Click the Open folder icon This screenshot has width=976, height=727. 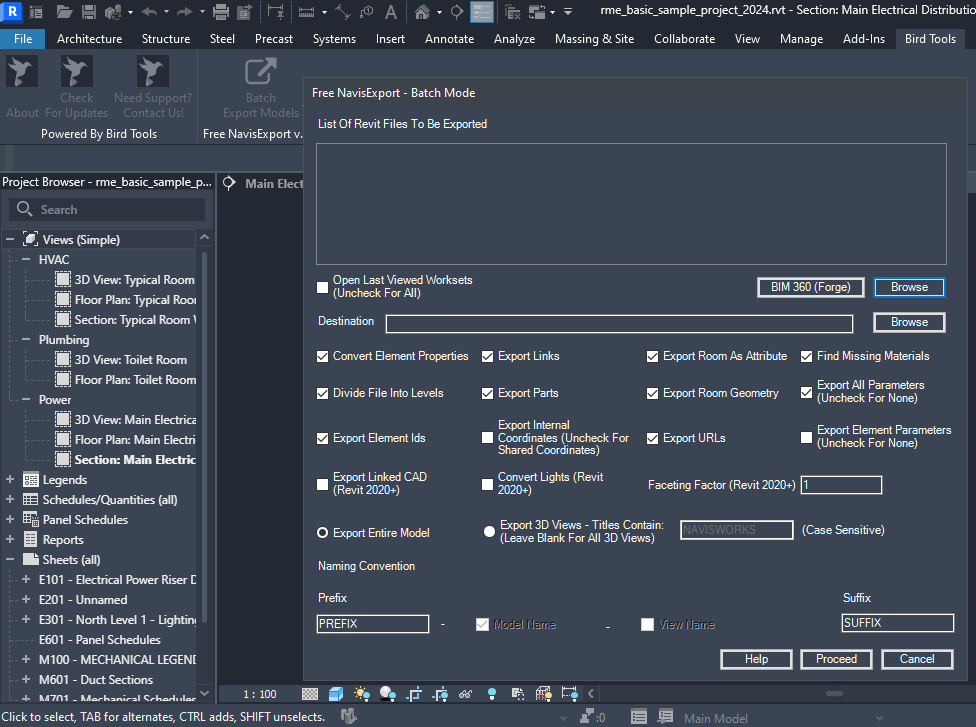pyautogui.click(x=64, y=12)
